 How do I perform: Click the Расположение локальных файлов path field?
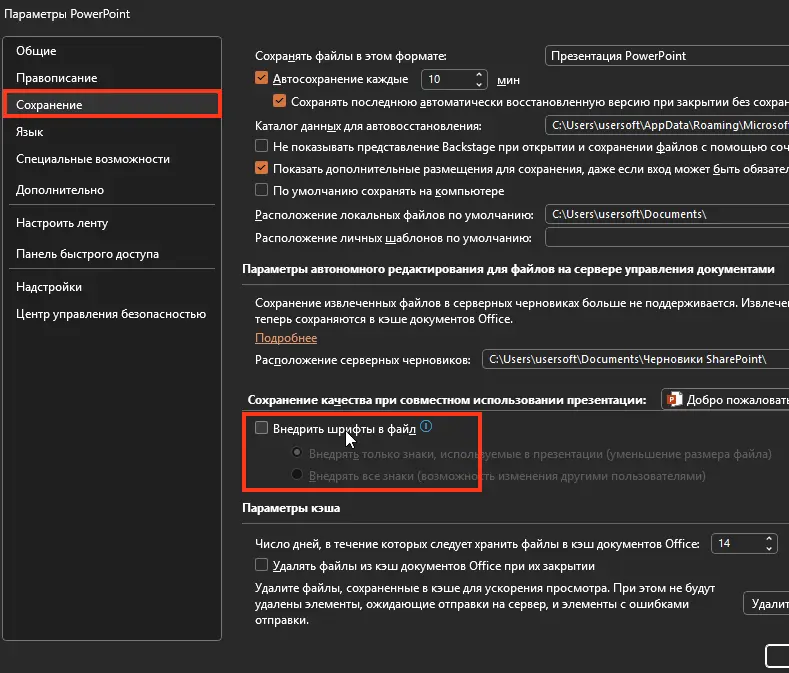pos(666,214)
